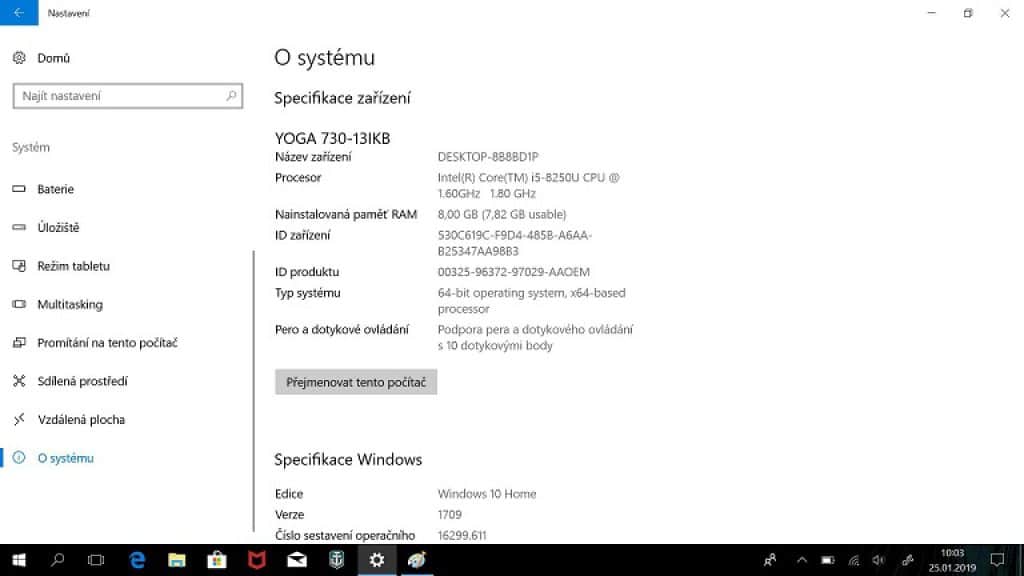
Task: Open File Explorer from the taskbar
Action: coord(176,560)
